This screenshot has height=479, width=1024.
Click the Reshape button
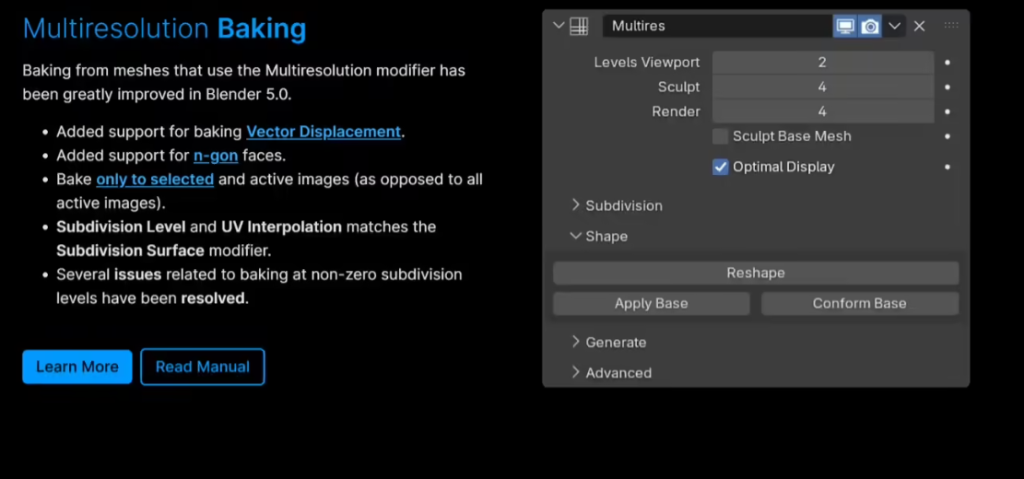(x=756, y=273)
